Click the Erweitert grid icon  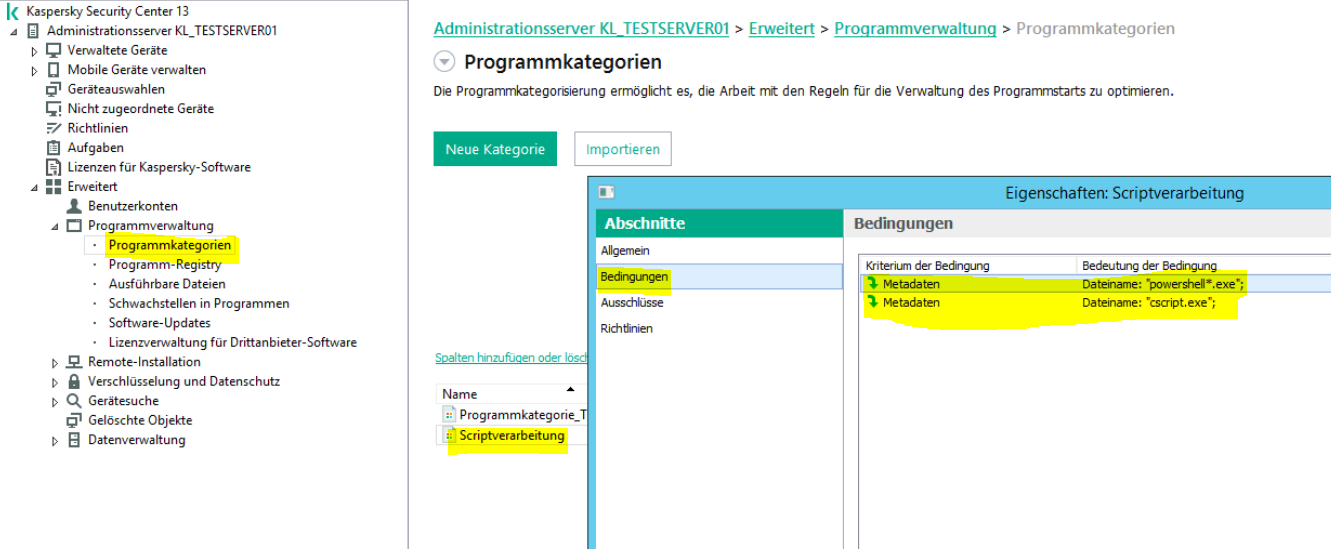tap(54, 187)
